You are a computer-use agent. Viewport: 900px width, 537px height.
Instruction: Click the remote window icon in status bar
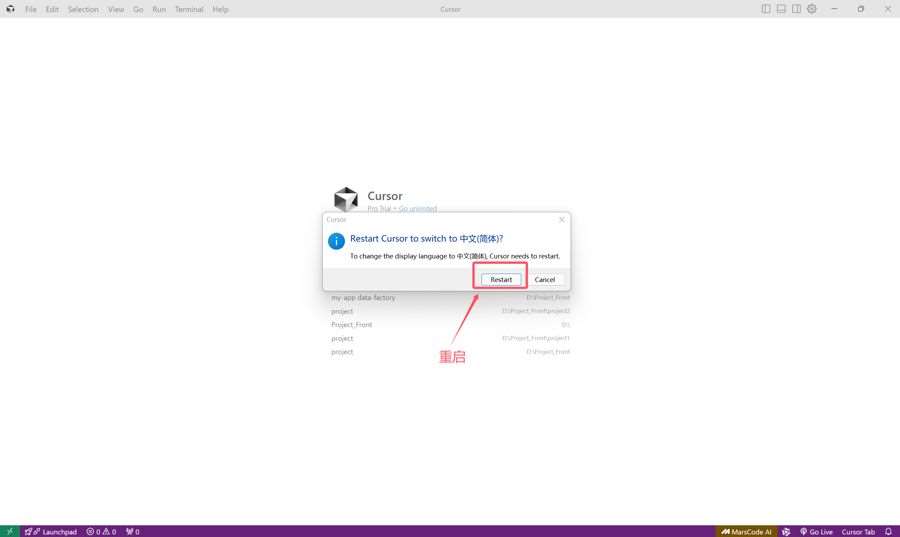[10, 531]
